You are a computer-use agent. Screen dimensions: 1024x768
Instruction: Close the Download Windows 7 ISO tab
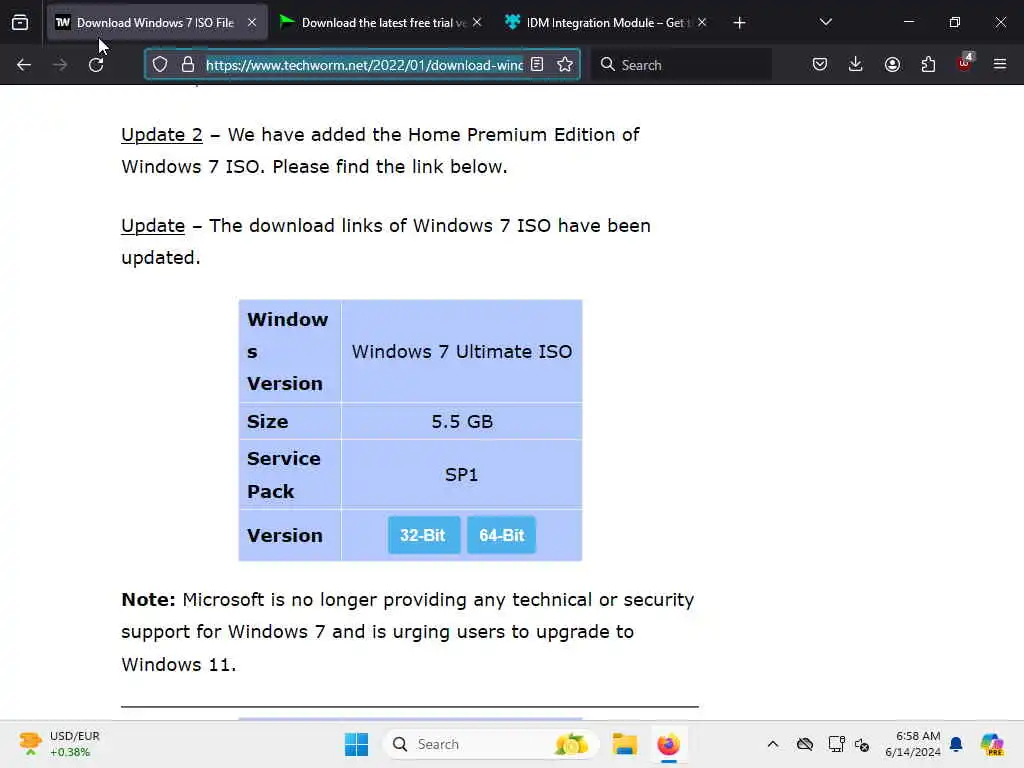(x=252, y=22)
